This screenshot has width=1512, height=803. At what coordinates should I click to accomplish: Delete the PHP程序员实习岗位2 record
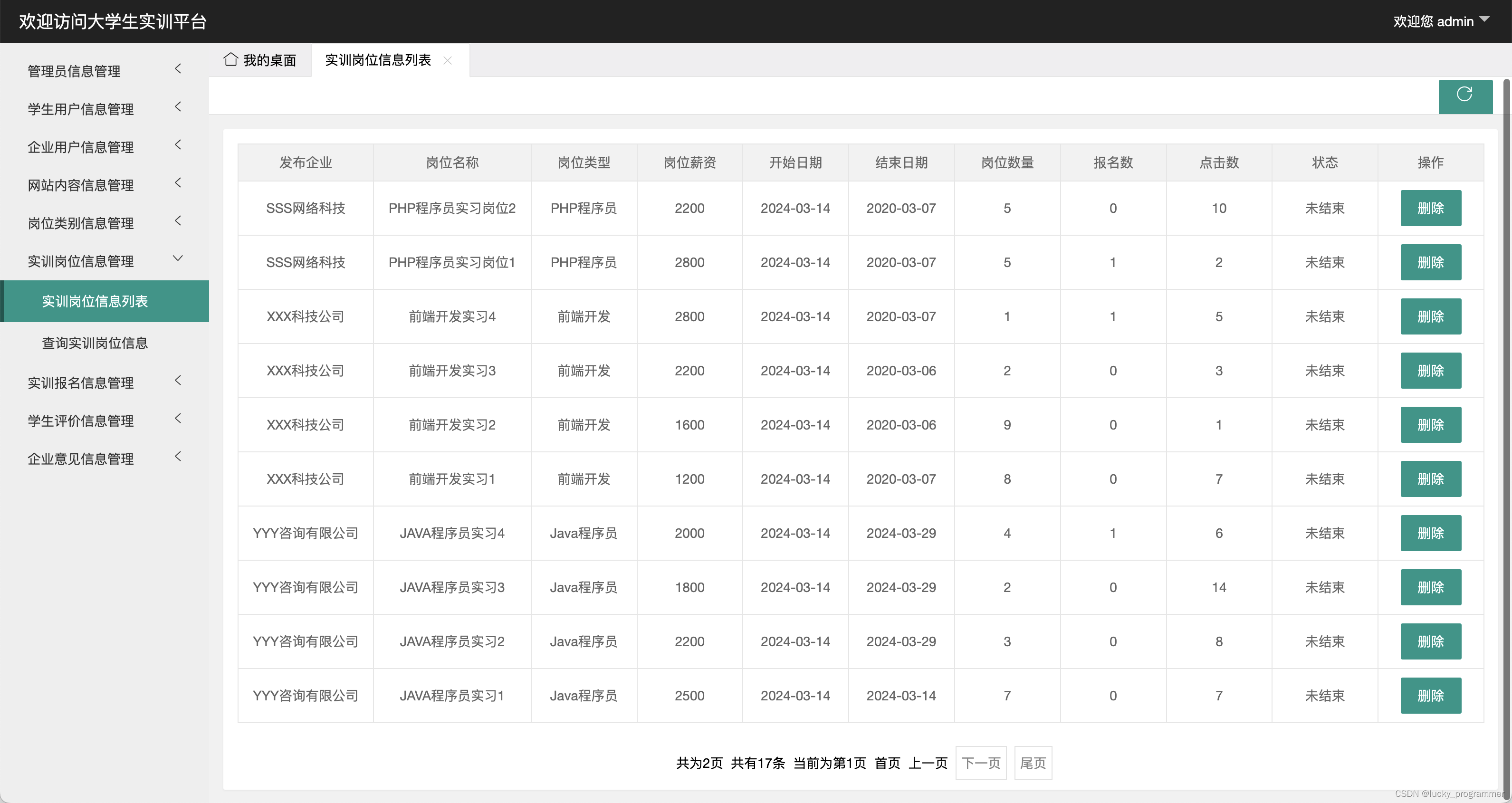tap(1430, 208)
